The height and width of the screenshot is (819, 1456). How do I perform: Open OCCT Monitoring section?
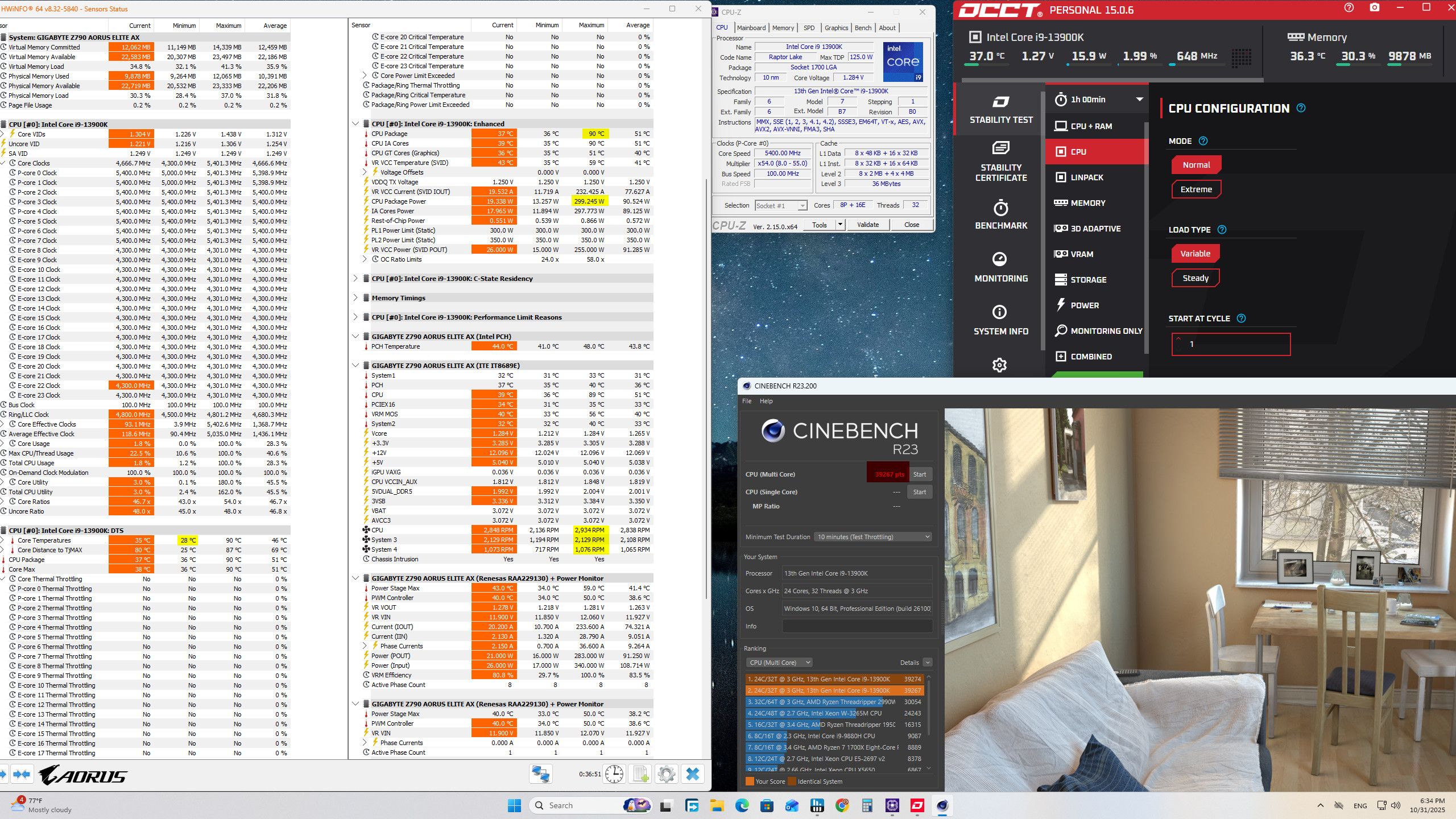(x=1000, y=267)
